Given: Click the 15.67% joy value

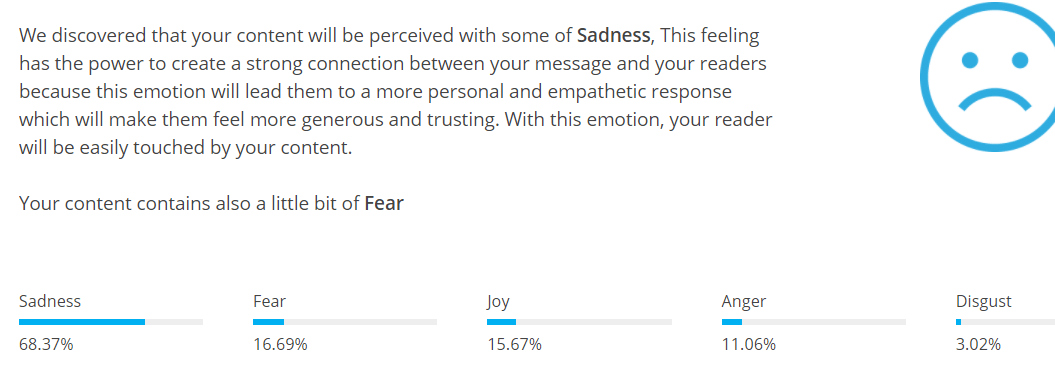Looking at the screenshot, I should [514, 345].
